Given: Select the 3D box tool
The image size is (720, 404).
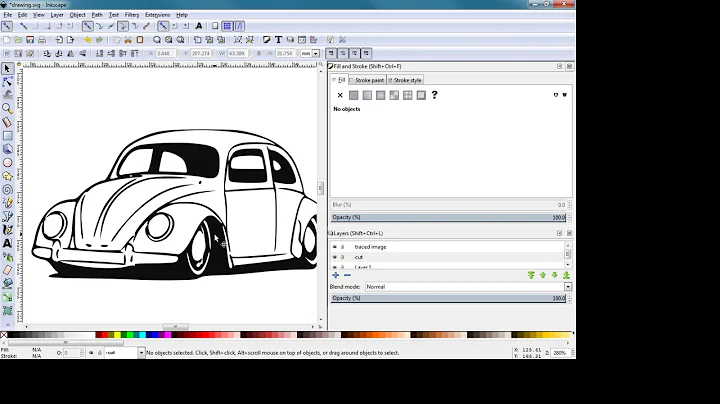Looking at the screenshot, I should click(x=7, y=149).
